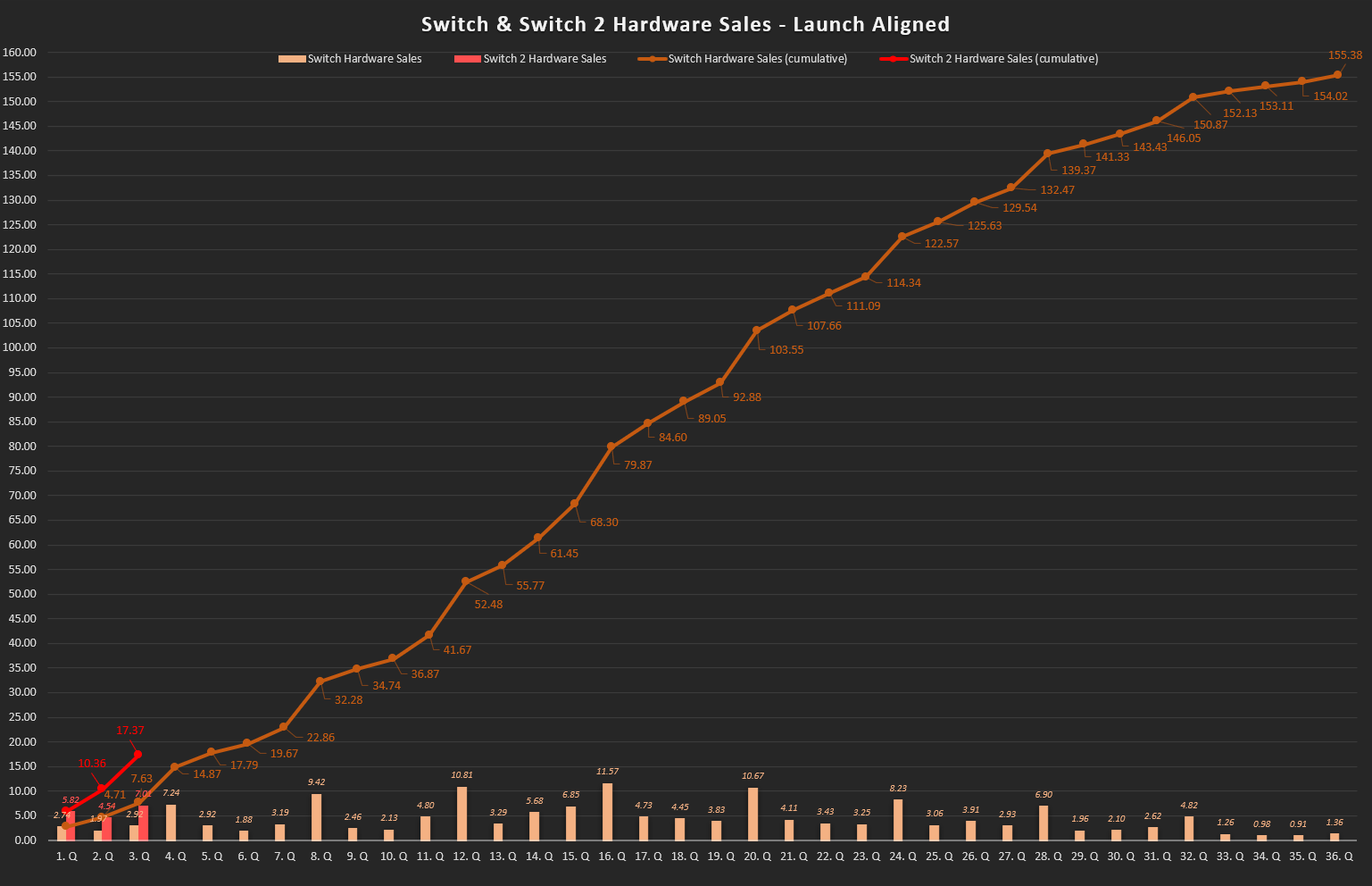Click the x-axis label "12. Q"

466,857
